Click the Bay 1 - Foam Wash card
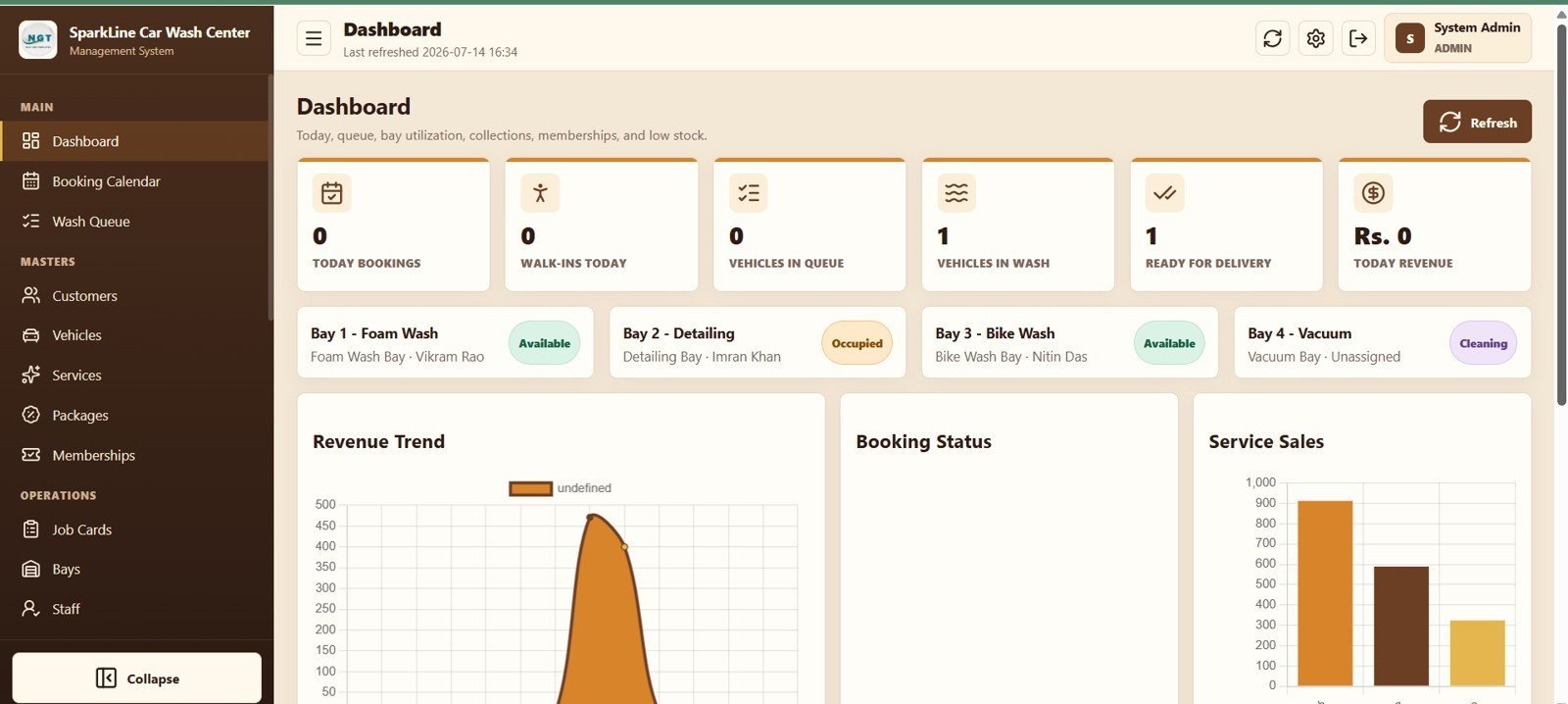The image size is (1568, 704). (x=445, y=342)
